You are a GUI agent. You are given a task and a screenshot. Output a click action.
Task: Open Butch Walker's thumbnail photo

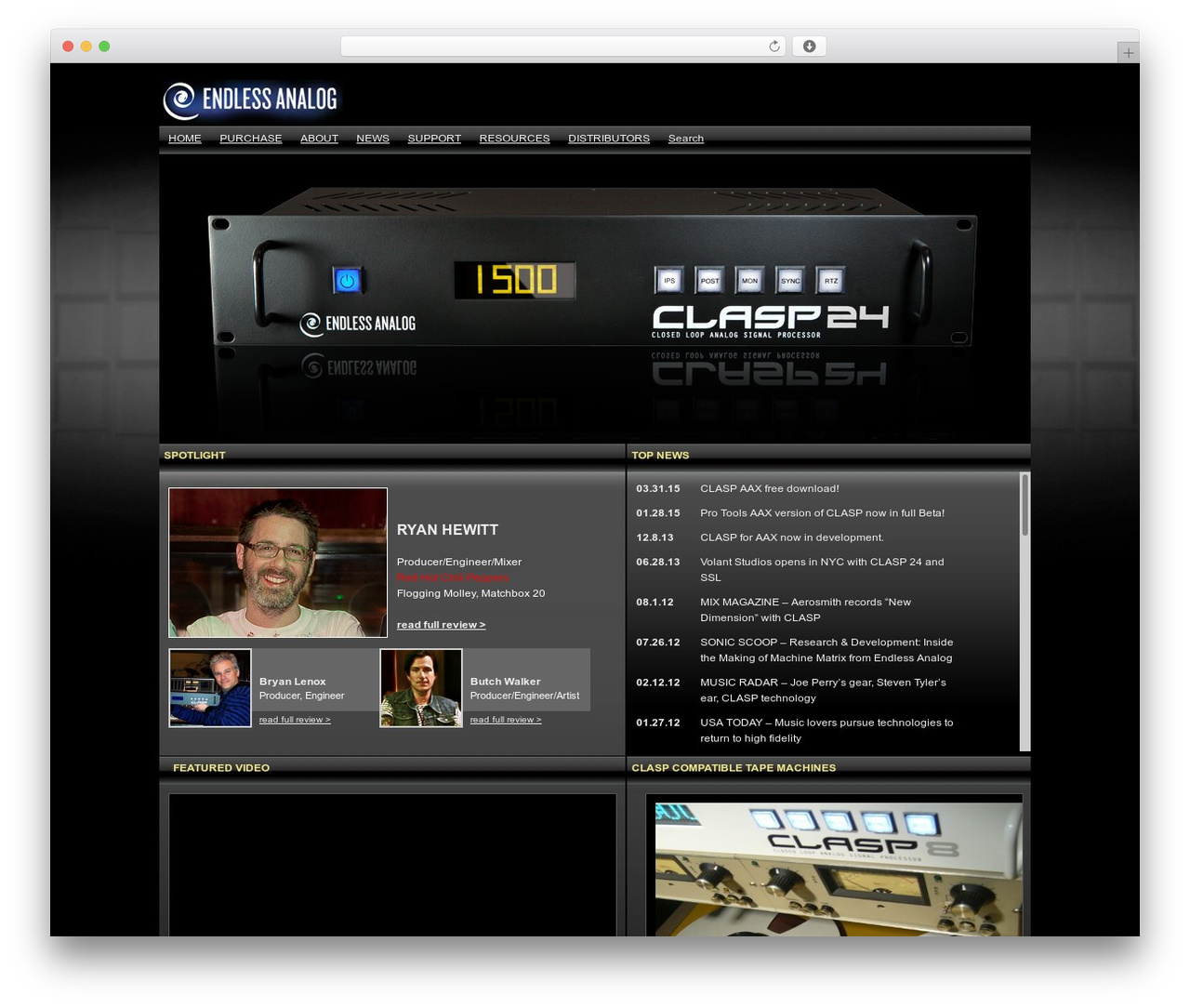tap(421, 688)
